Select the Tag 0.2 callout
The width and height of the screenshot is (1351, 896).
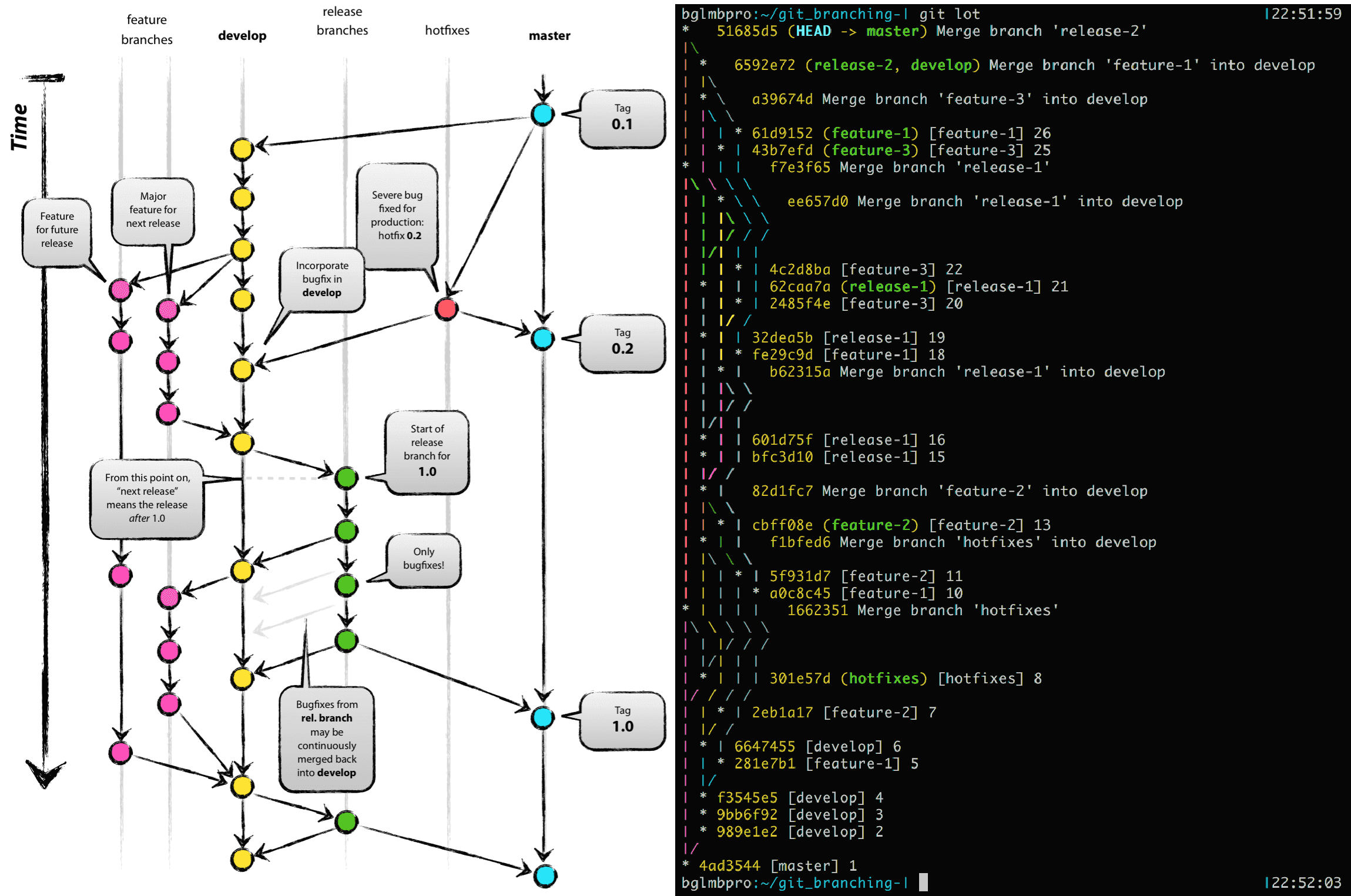tap(622, 343)
